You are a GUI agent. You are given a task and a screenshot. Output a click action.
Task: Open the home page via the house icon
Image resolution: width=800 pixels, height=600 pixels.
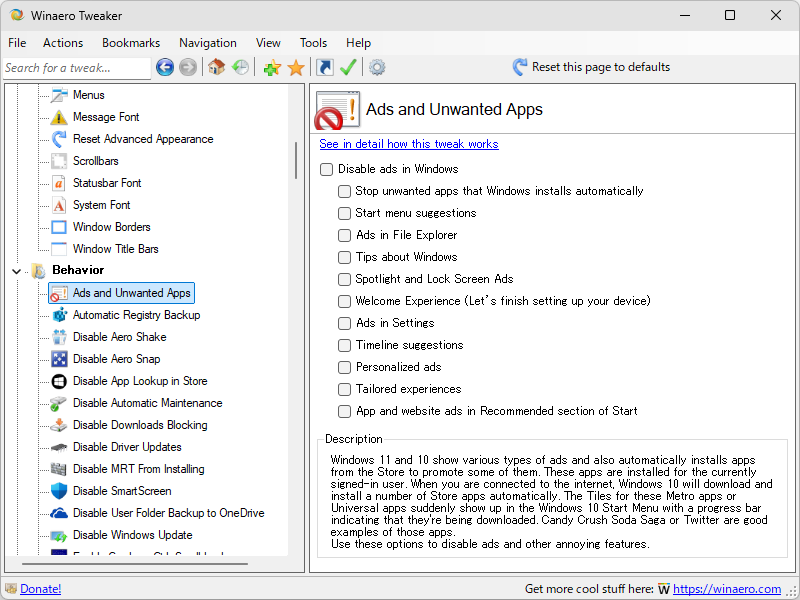coord(215,68)
